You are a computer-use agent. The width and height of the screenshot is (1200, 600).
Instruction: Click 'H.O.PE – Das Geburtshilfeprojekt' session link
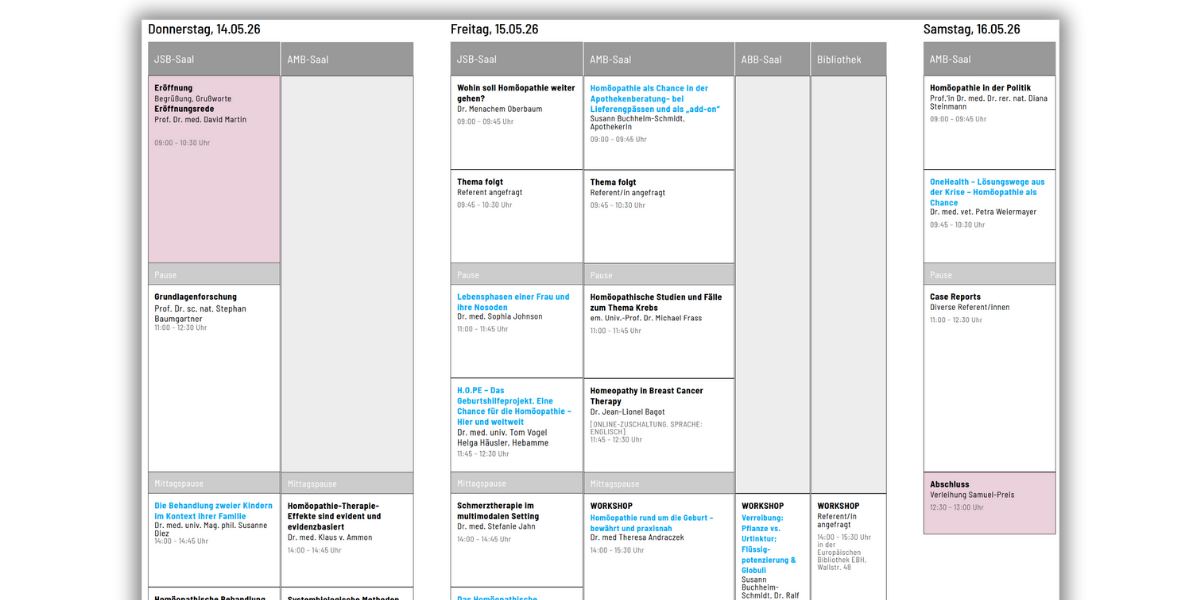pos(514,406)
